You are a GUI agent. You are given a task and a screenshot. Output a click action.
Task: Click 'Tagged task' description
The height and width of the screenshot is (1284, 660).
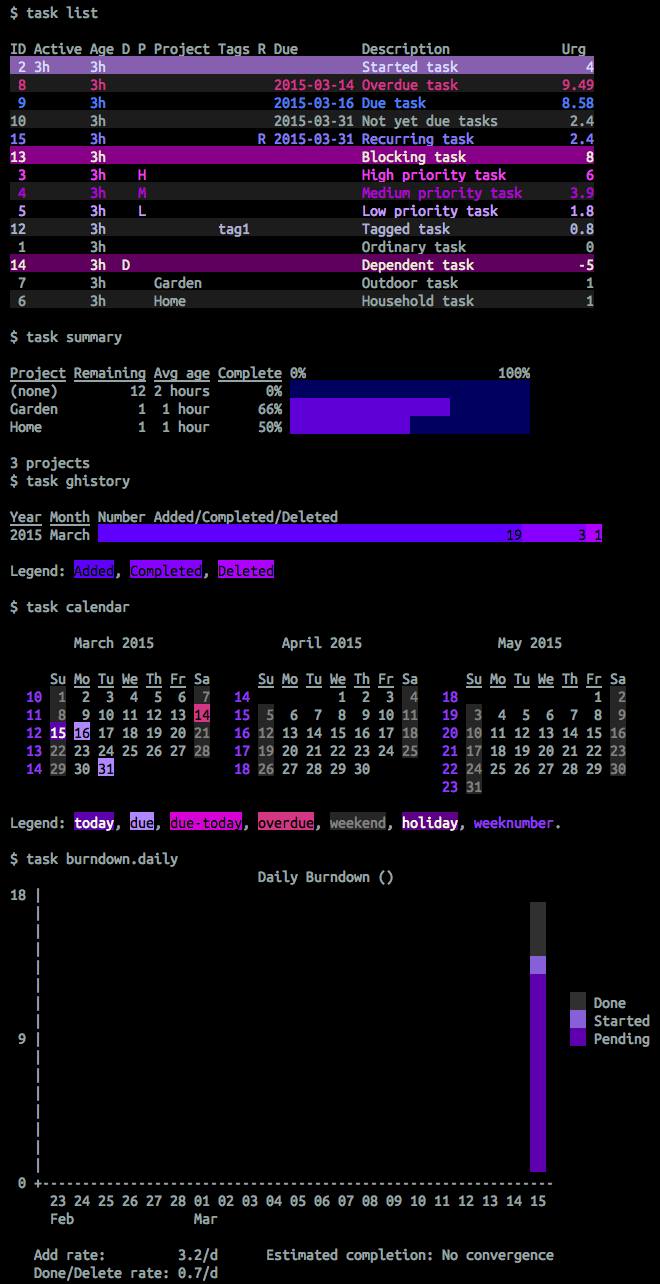click(x=405, y=229)
